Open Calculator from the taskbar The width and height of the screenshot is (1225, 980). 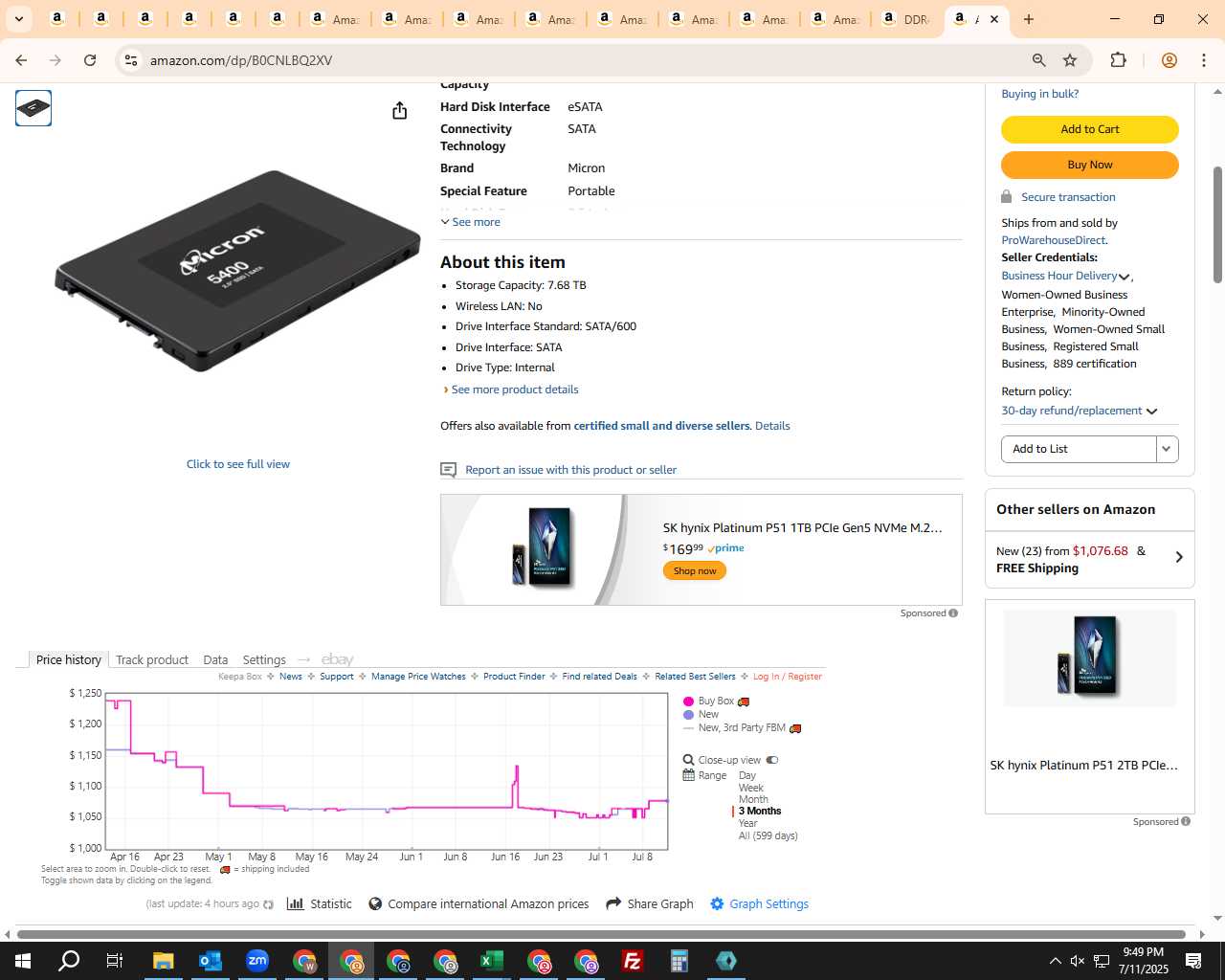pos(679,961)
